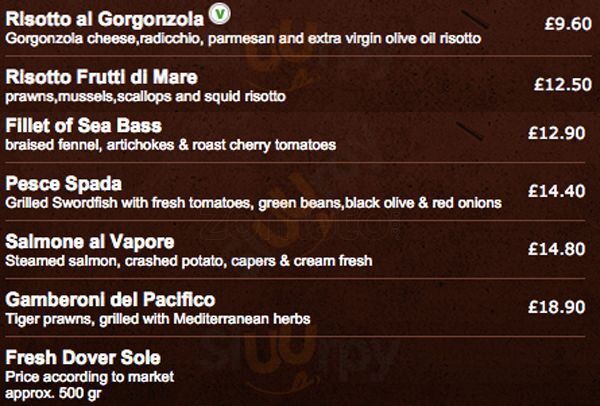Viewport: 600px width, 406px height.
Task: Select the Pesce Spada dish title
Action: 63,184
